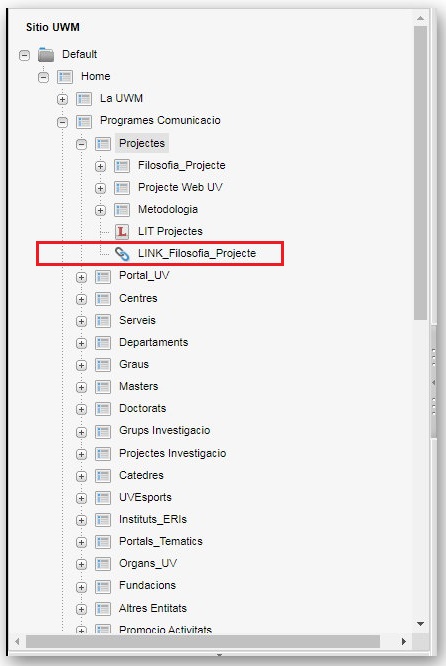Click the page icon beside Home
Image resolution: width=446 pixels, height=666 pixels.
pyautogui.click(x=65, y=76)
